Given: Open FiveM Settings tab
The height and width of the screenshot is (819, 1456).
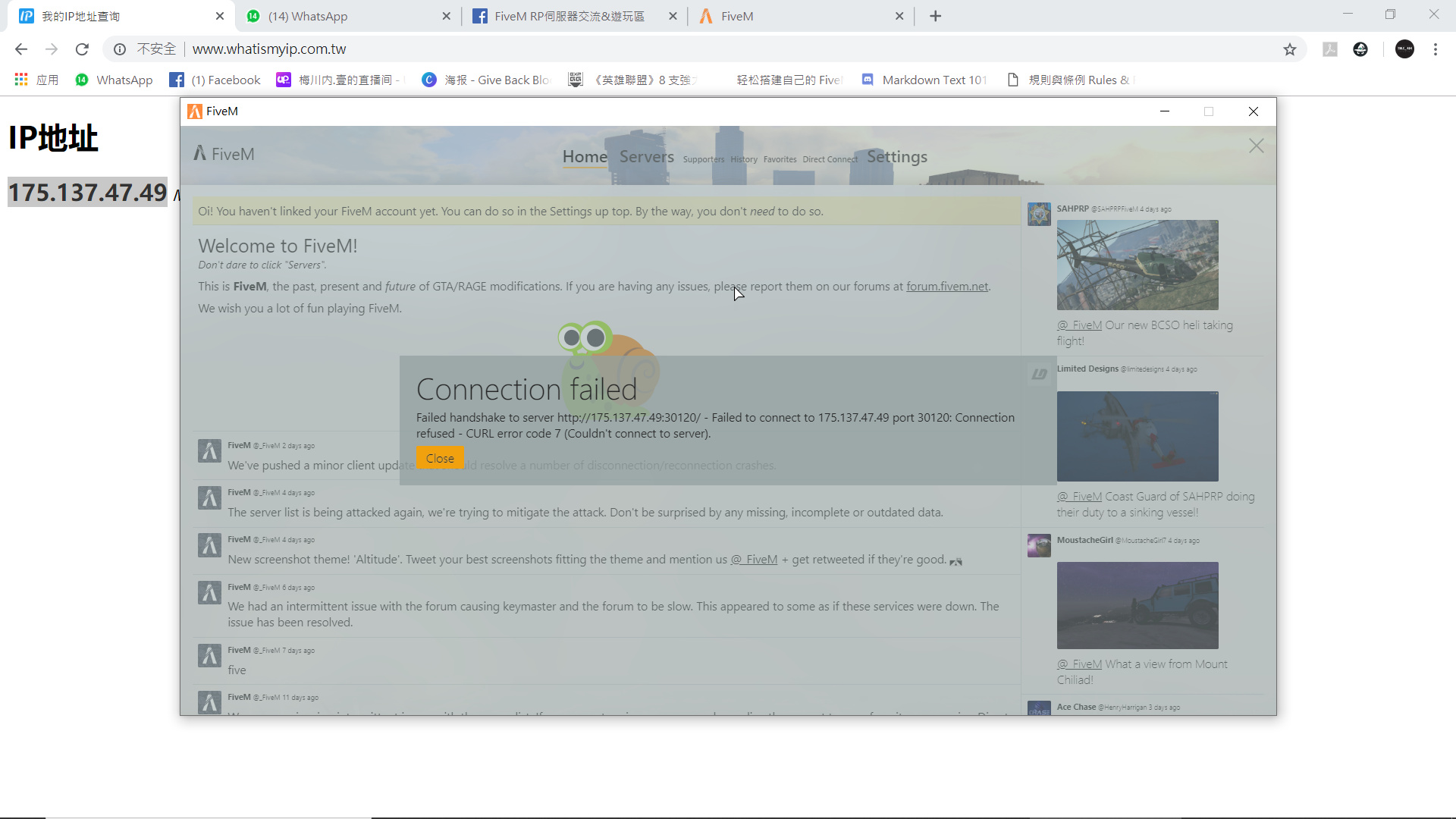Looking at the screenshot, I should point(896,156).
